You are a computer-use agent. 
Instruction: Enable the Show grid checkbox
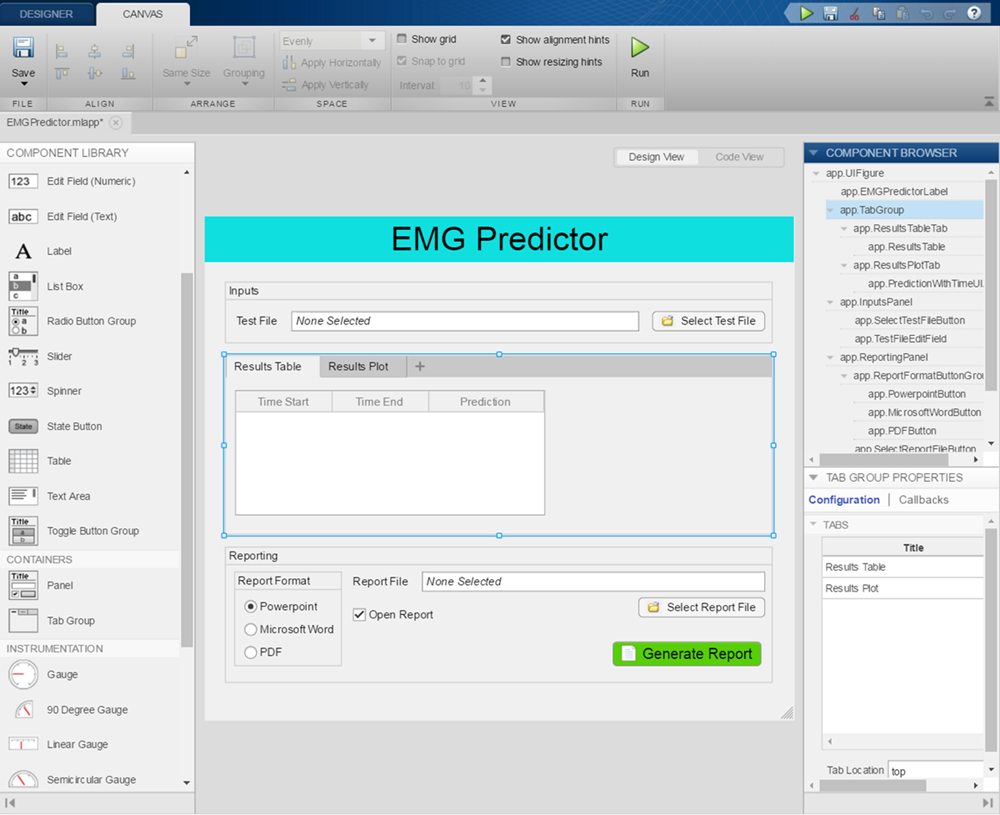[x=402, y=40]
